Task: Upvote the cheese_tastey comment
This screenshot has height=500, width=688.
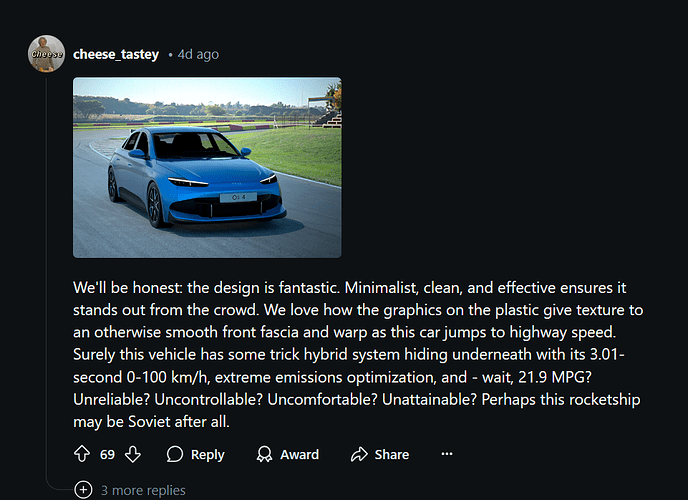Action: (82, 454)
